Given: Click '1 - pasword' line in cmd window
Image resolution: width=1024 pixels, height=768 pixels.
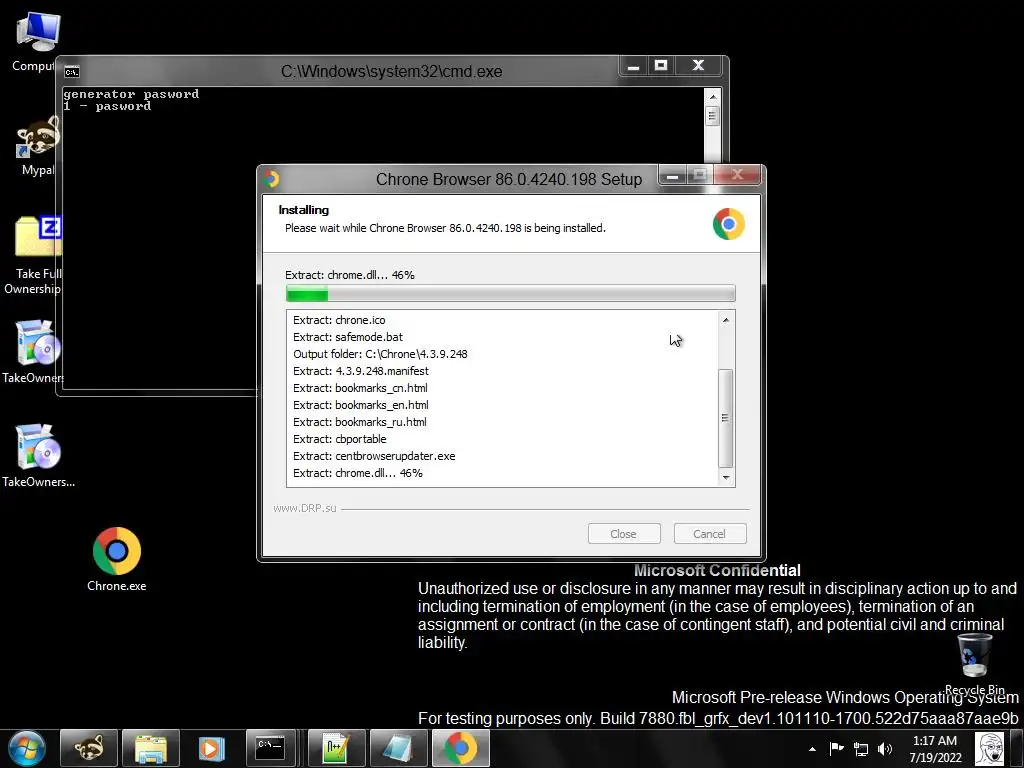Looking at the screenshot, I should pos(108,106).
